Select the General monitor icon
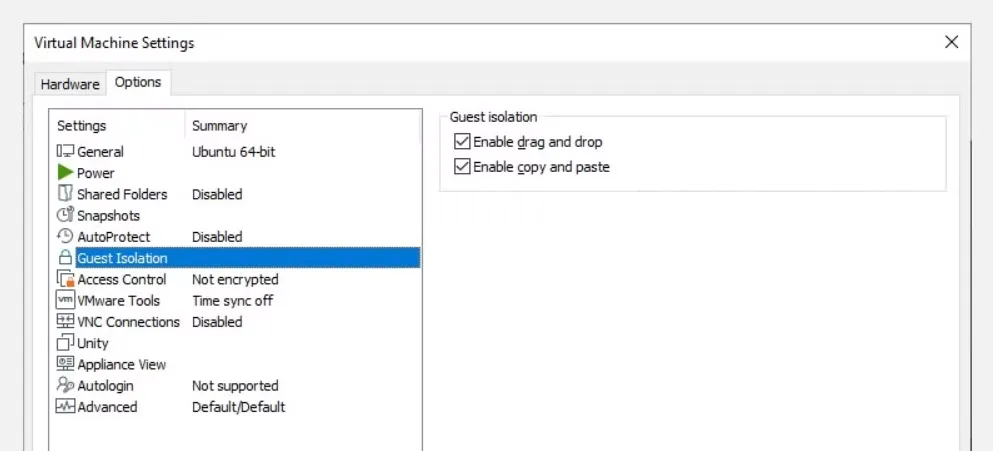The image size is (993, 451). click(65, 151)
